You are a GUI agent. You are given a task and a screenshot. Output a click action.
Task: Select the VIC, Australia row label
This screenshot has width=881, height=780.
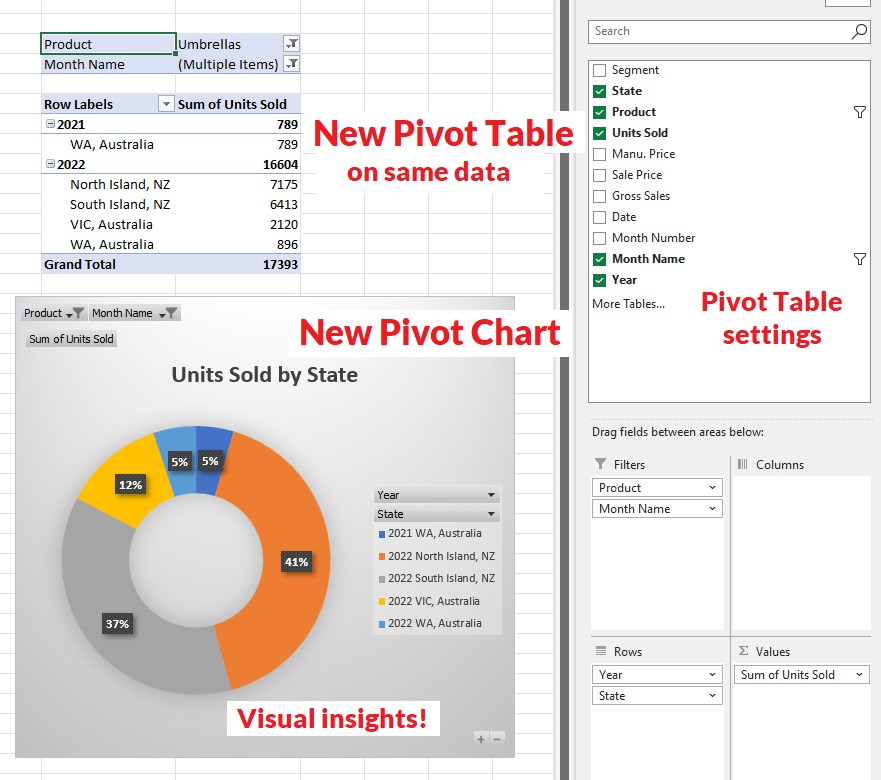tap(111, 224)
